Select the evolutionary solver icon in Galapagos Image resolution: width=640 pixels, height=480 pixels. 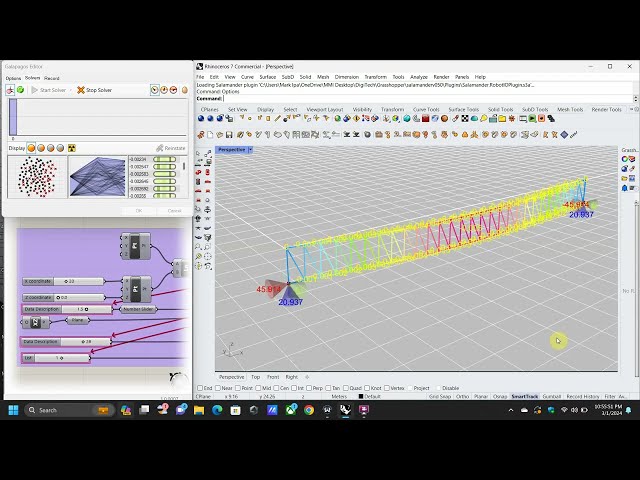tap(10, 90)
